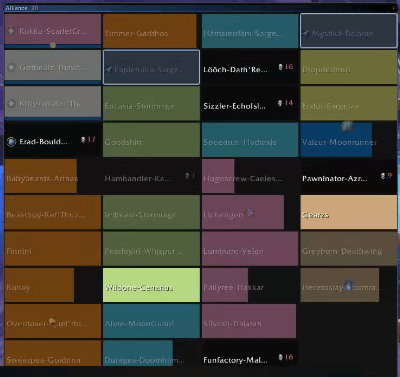Image resolution: width=400 pixels, height=377 pixels.
Task: Click the Kukoy name text
Action: (x=18, y=288)
